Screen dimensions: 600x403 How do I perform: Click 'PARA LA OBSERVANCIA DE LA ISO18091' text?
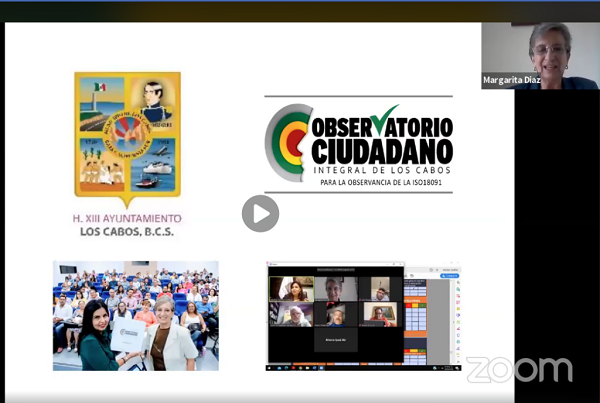pyautogui.click(x=381, y=183)
